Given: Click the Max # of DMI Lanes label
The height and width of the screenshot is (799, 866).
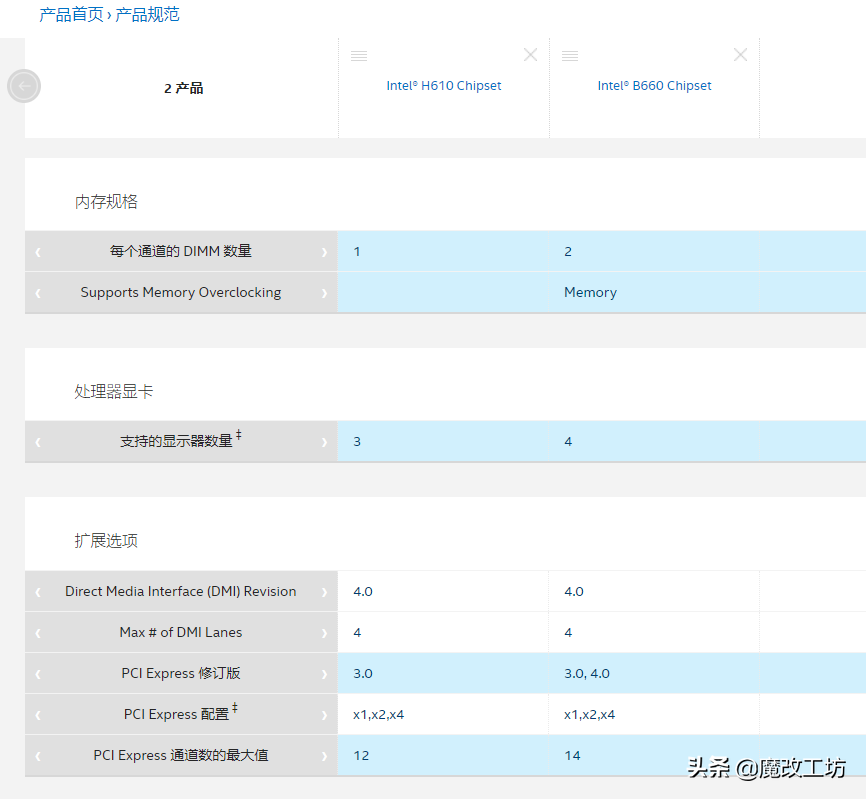Looking at the screenshot, I should (181, 632).
